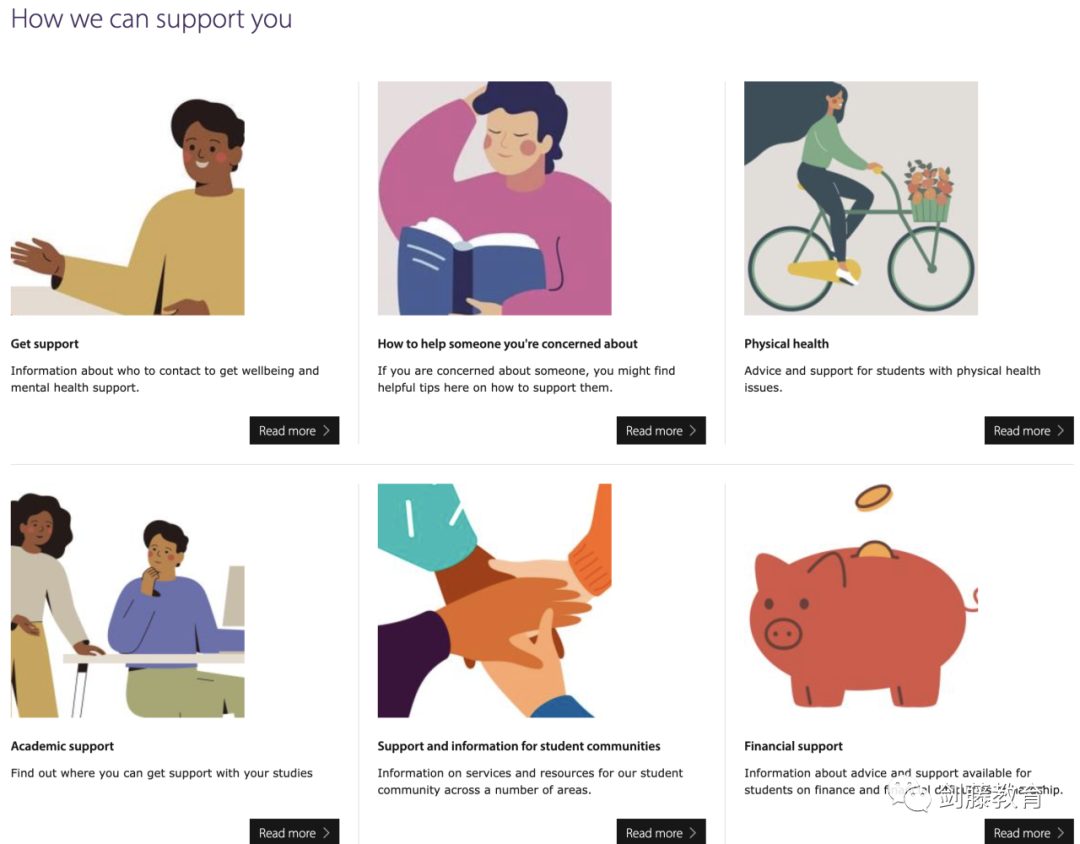The height and width of the screenshot is (844, 1080).
Task: Open the Get support heading link
Action: 45,344
